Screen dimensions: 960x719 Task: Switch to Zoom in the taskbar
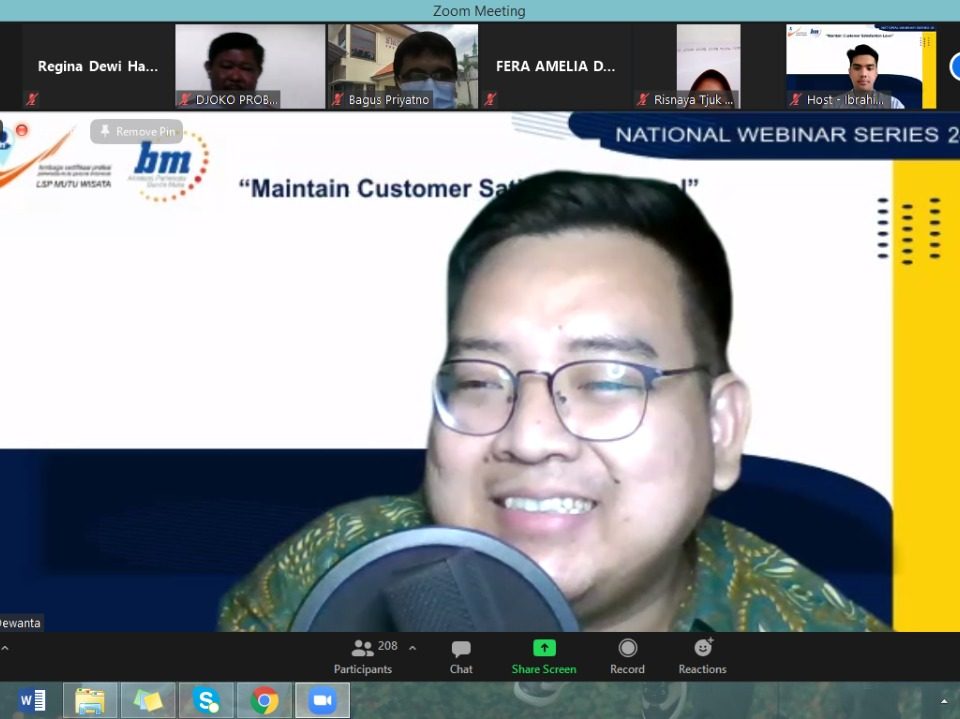[x=322, y=700]
